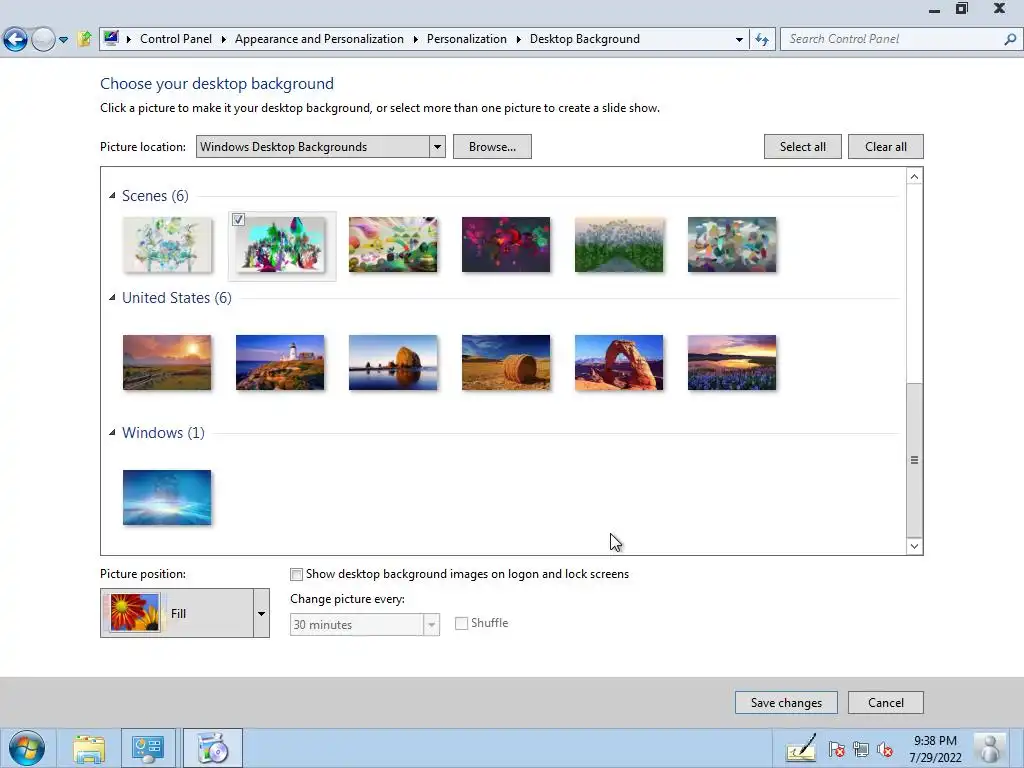1024x768 pixels.
Task: Collapse the United States group
Action: (112, 297)
